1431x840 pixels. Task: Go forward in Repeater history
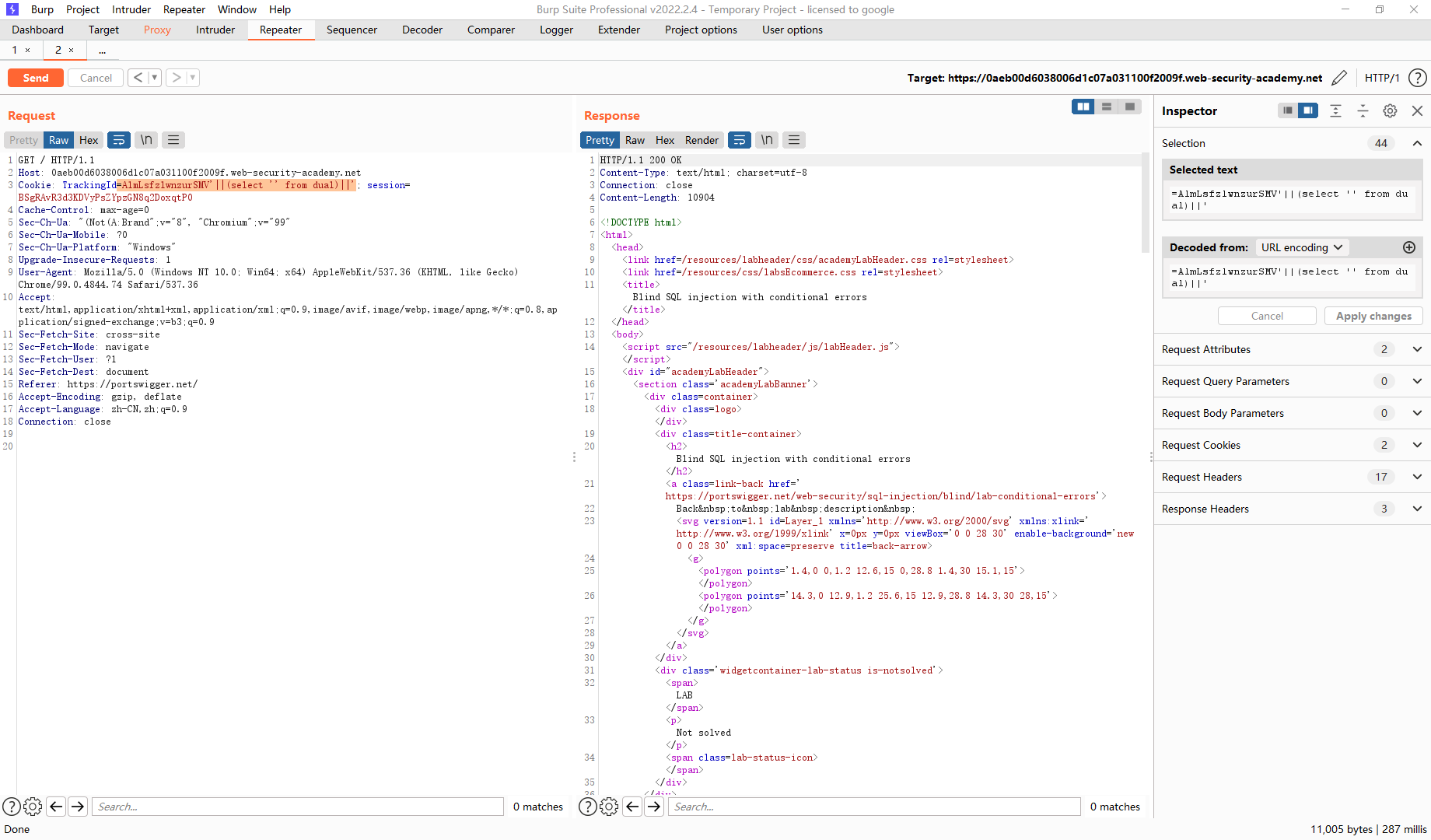177,78
